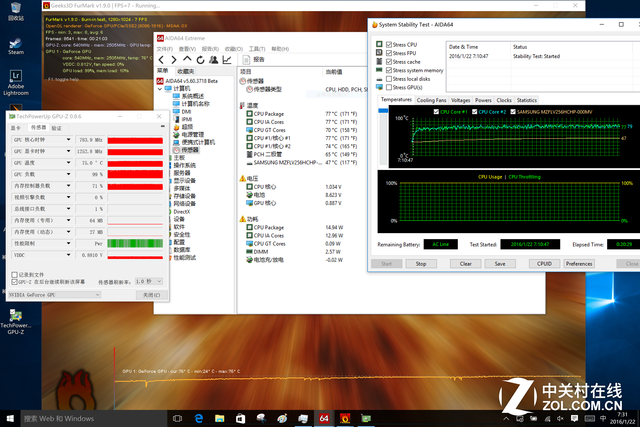Image resolution: width=640 pixels, height=427 pixels.
Task: Toggle SAMSUNG MZFLV256HCHP graph checkbox
Action: point(513,111)
